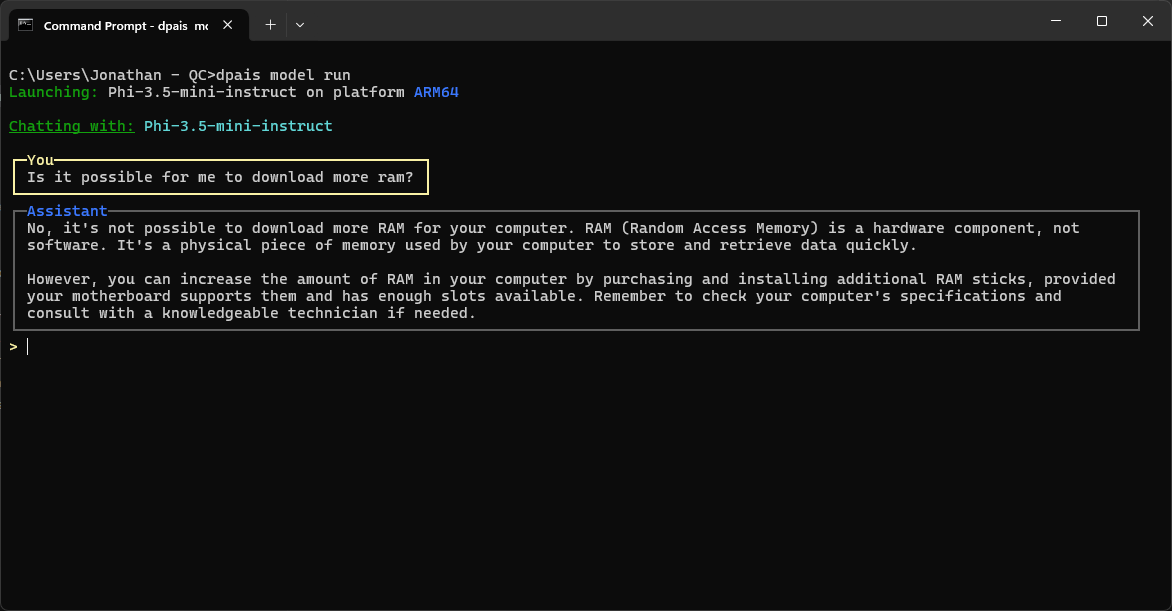Viewport: 1172px width, 611px height.
Task: Click the blue ARM64 platform text
Action: coord(436,92)
